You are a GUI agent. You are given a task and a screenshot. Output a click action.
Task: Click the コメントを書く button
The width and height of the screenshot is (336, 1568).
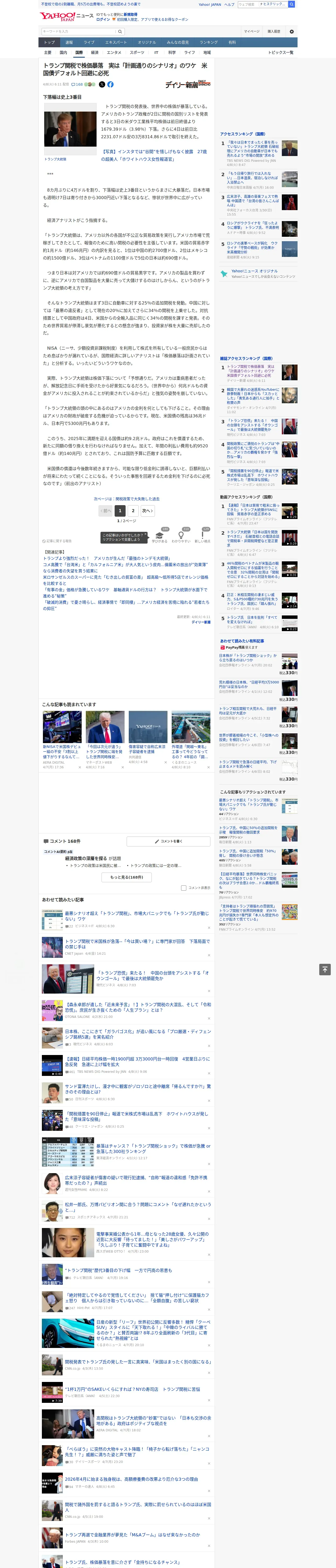tap(168, 841)
